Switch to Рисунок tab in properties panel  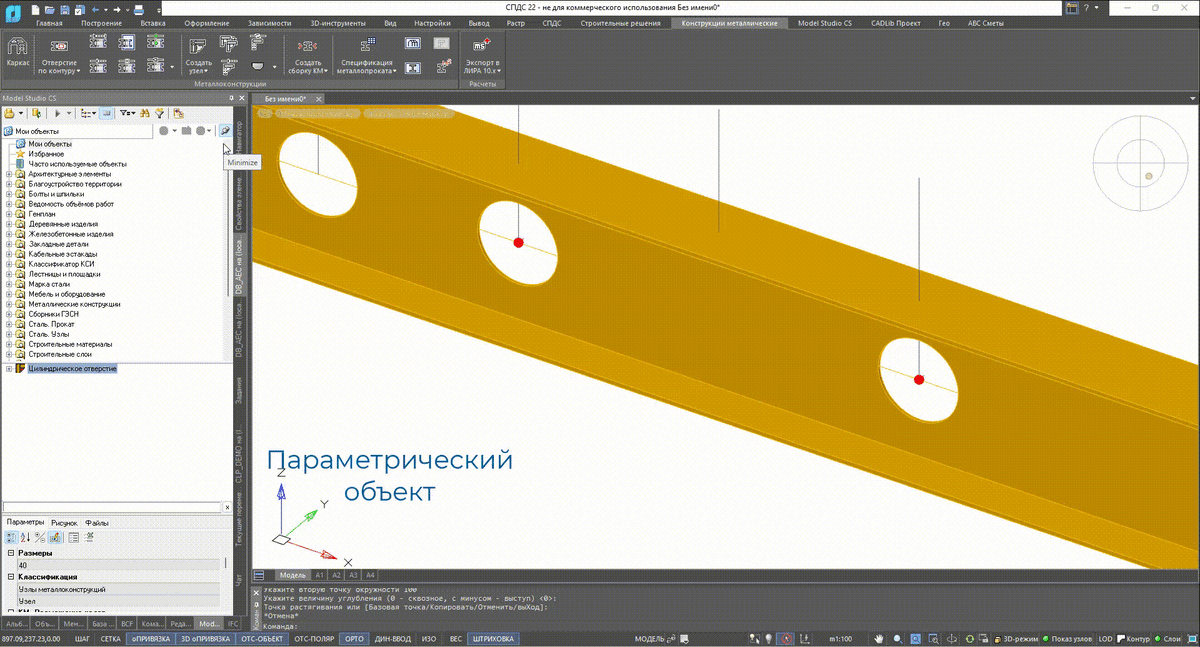(x=65, y=522)
